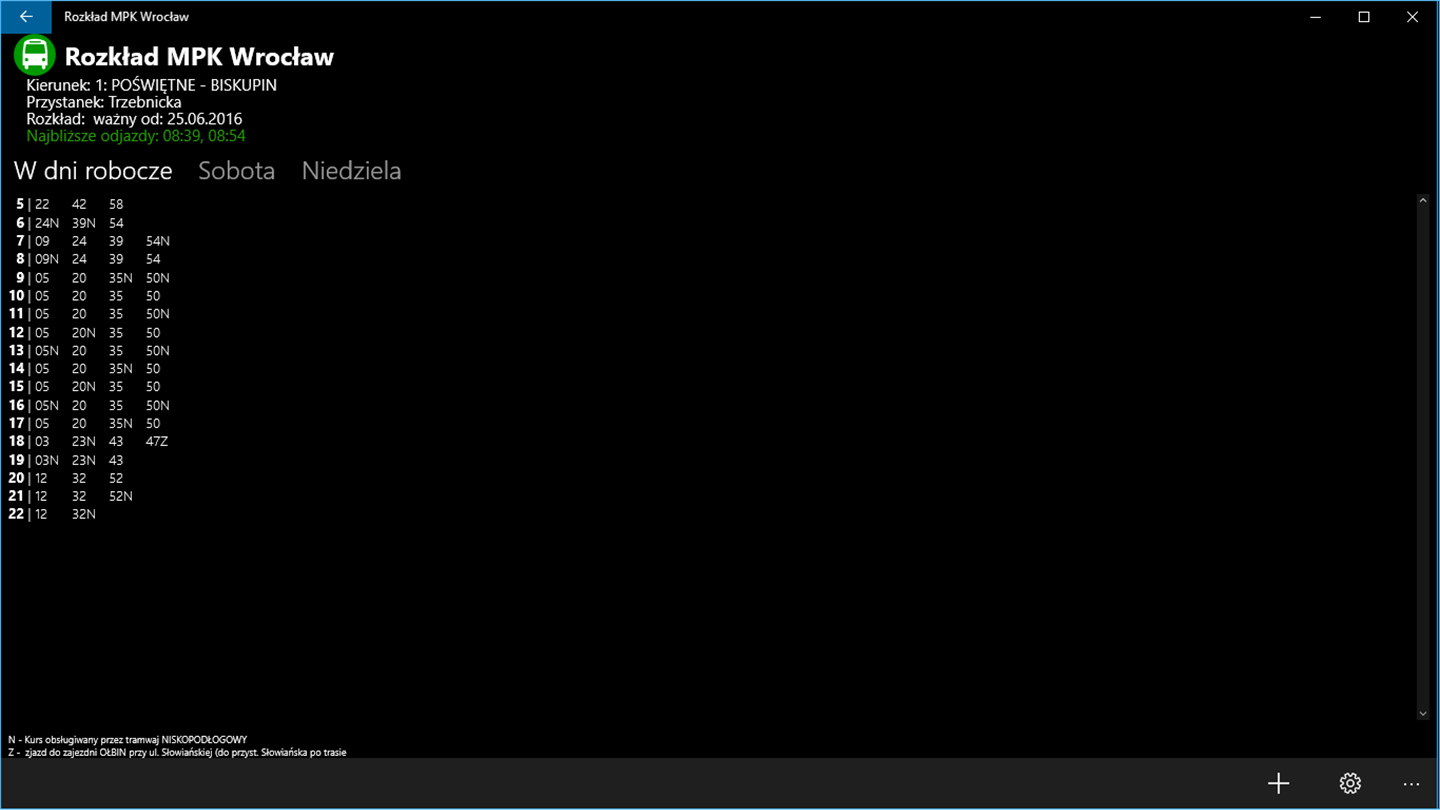
Task: Select departure 03 in hour 18 row
Action: point(42,441)
